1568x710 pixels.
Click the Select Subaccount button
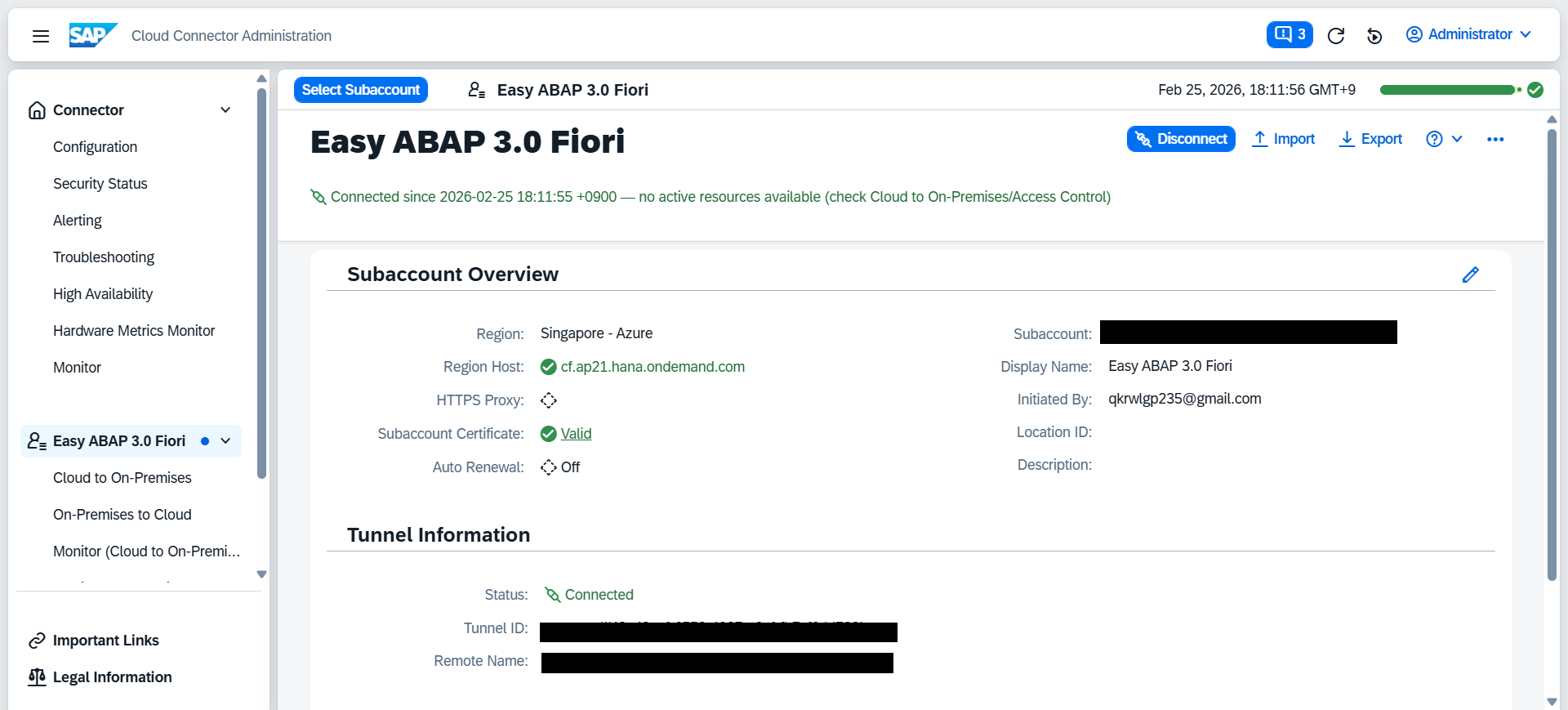coord(361,90)
